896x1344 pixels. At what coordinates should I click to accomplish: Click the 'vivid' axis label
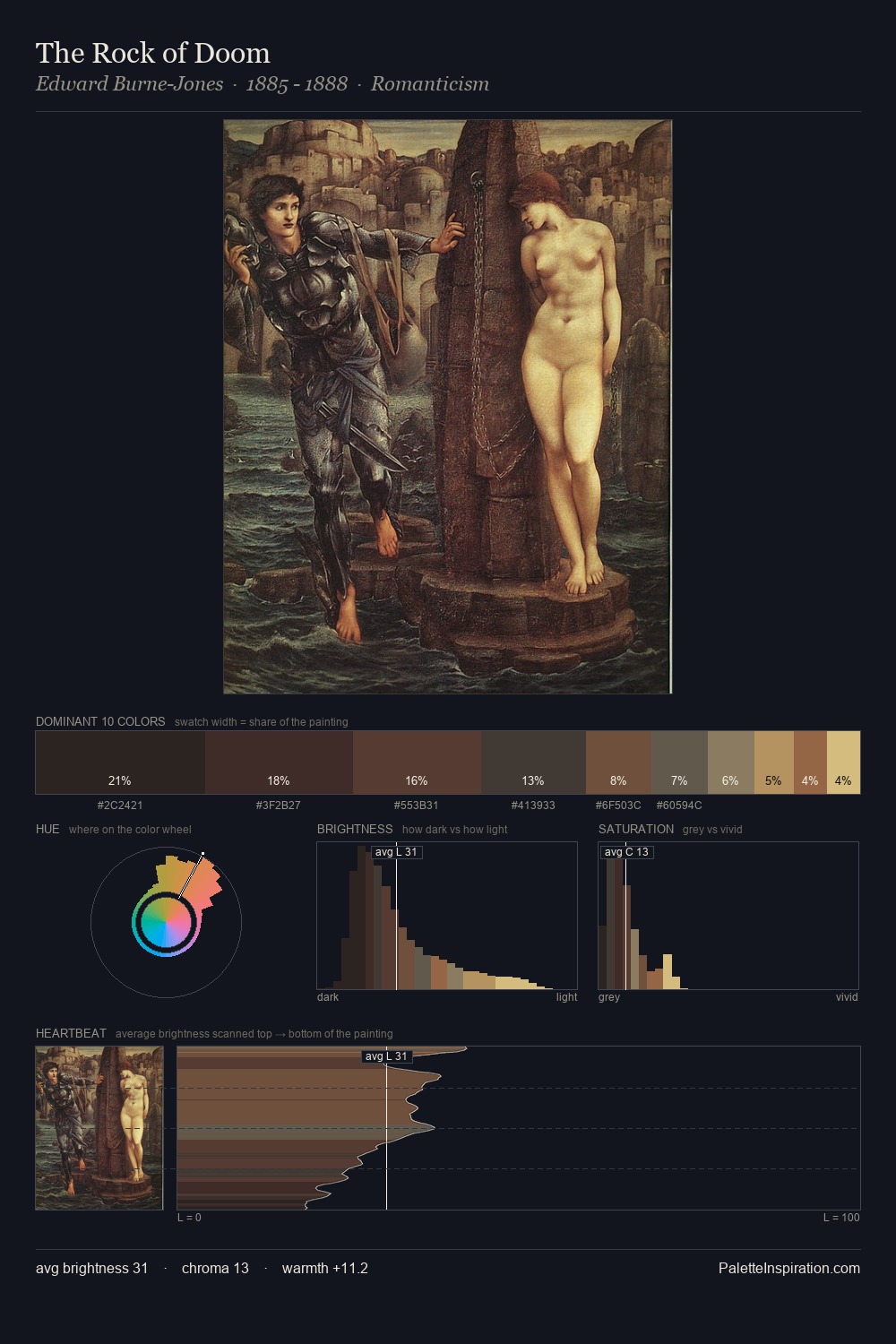tap(847, 997)
